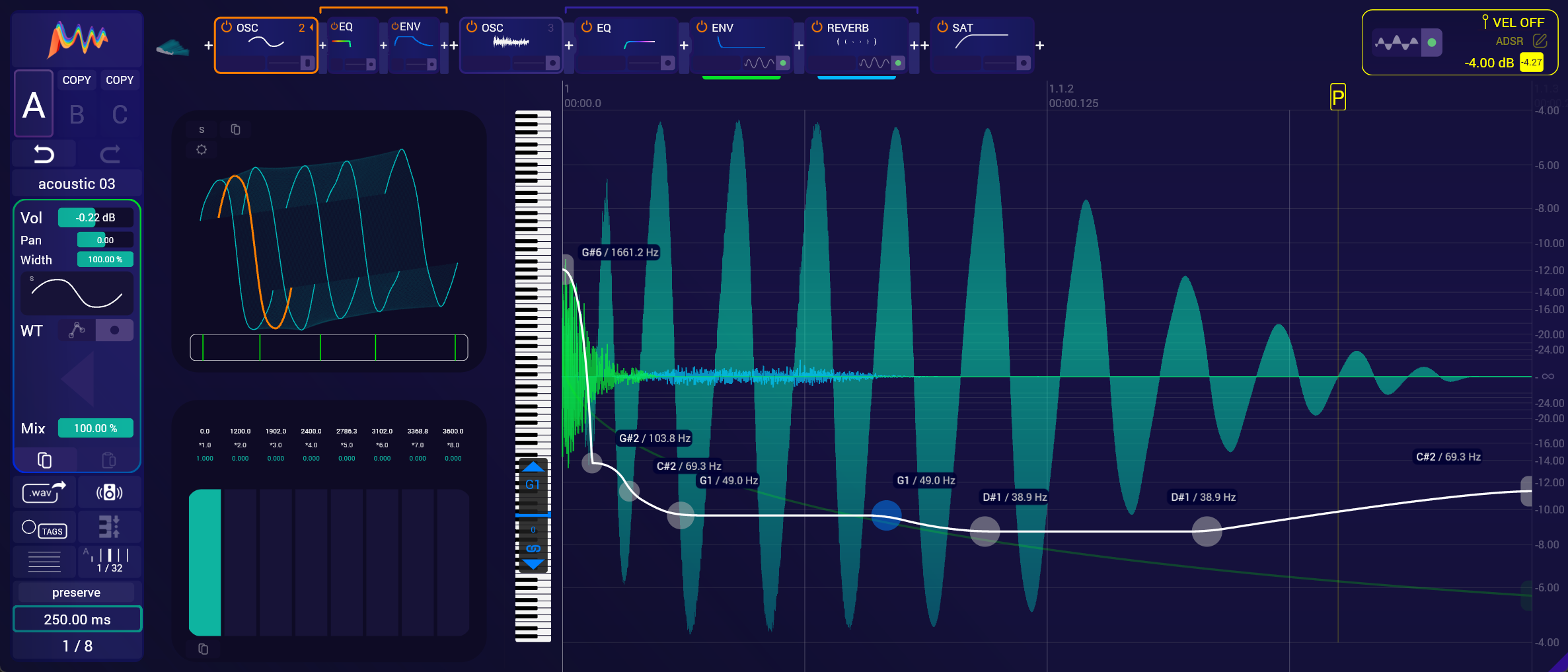The height and width of the screenshot is (672, 1568).
Task: Click the 1 / 8 length button
Action: click(77, 646)
